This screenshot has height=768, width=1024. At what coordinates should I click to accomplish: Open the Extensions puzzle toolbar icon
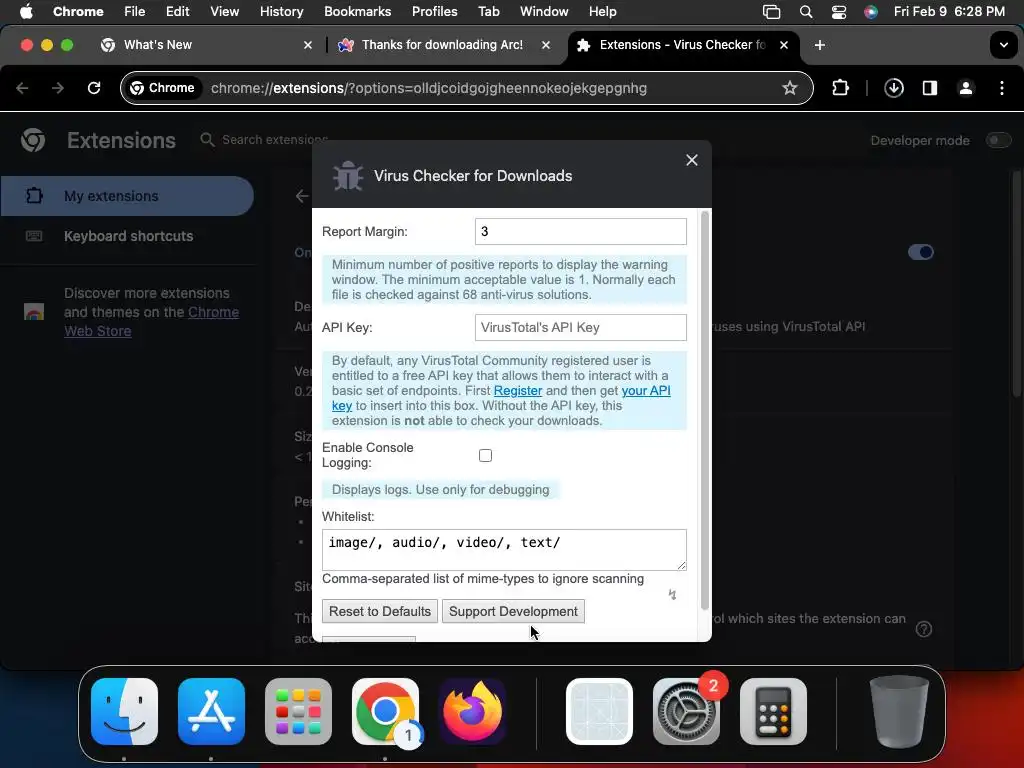coord(840,88)
